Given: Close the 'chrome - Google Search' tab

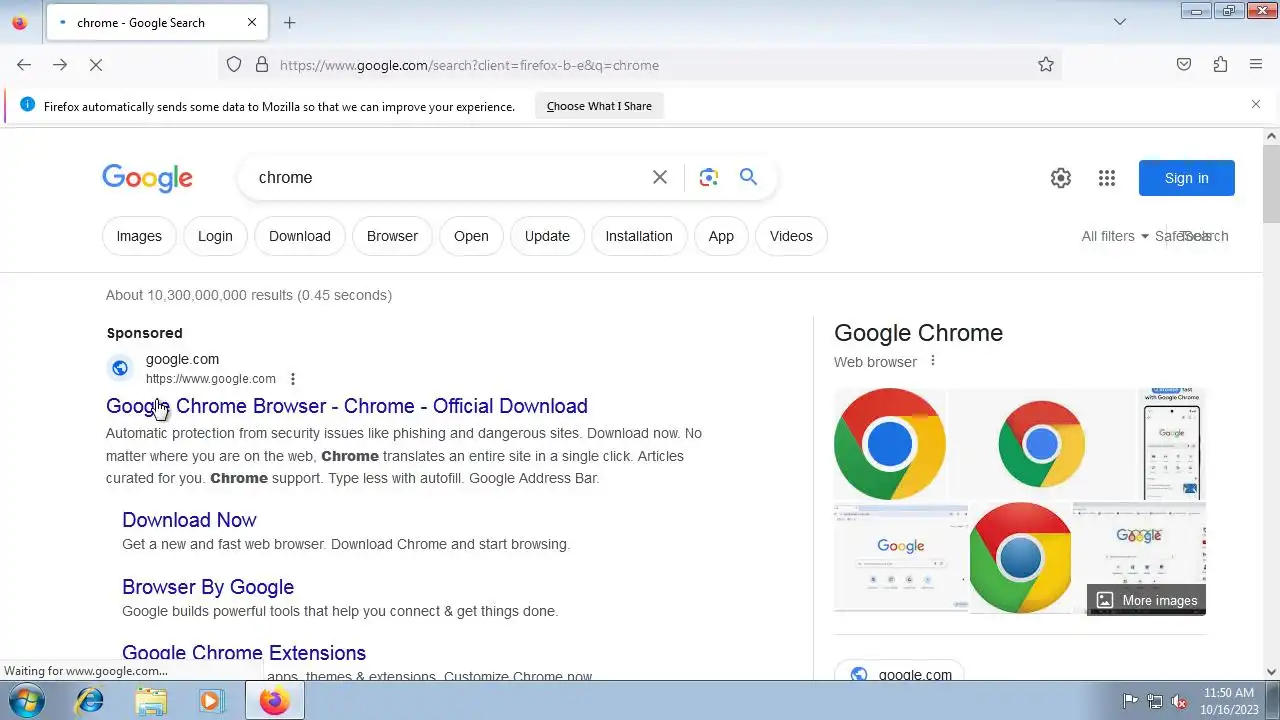Looking at the screenshot, I should click(x=252, y=22).
